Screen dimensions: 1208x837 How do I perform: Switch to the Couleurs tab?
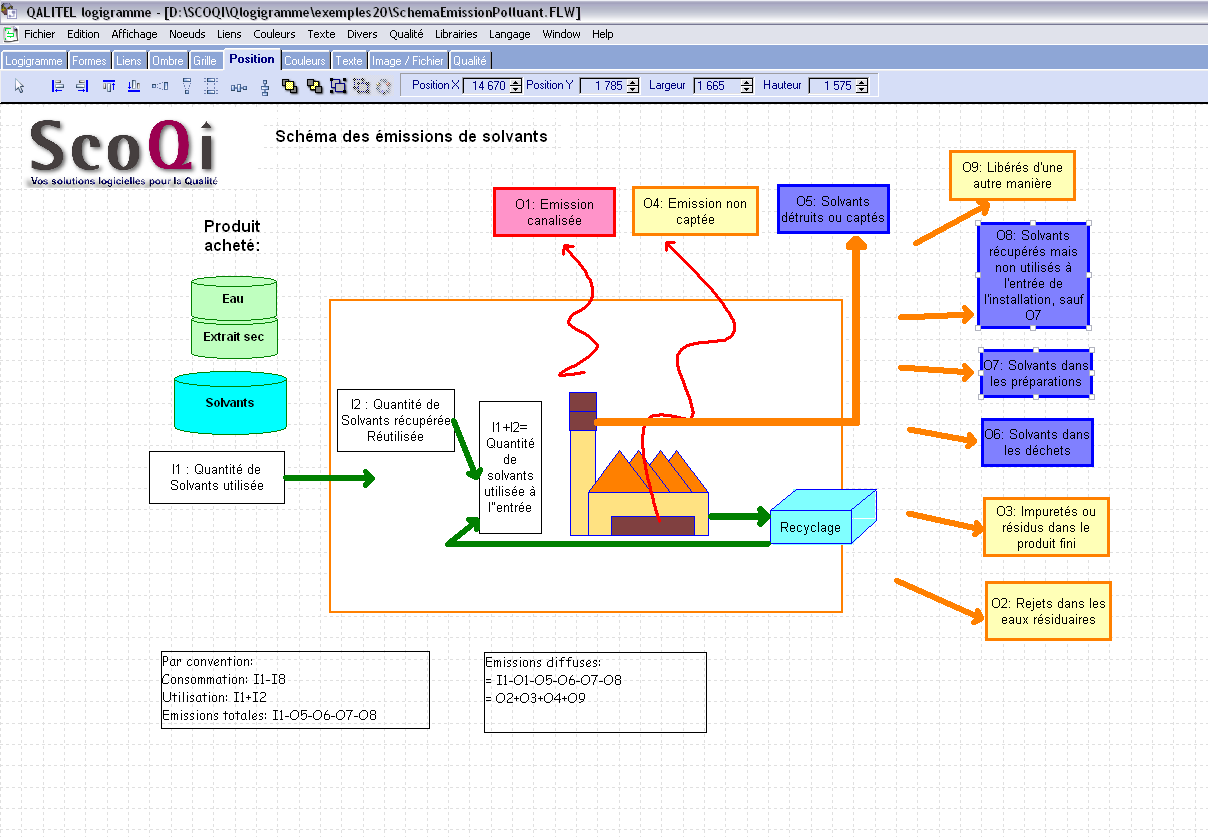click(x=304, y=61)
